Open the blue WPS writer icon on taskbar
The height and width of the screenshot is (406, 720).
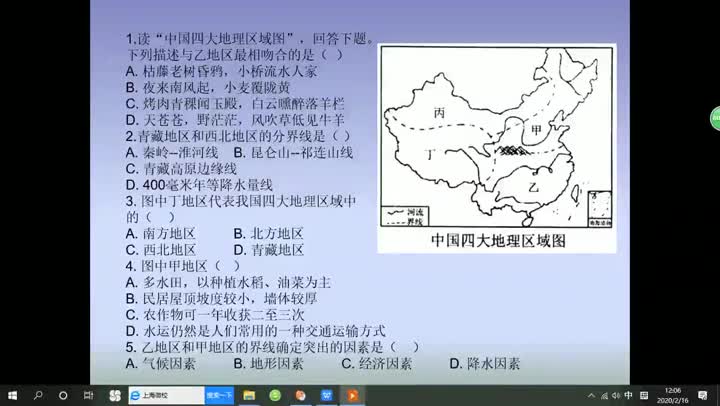[x=326, y=395]
